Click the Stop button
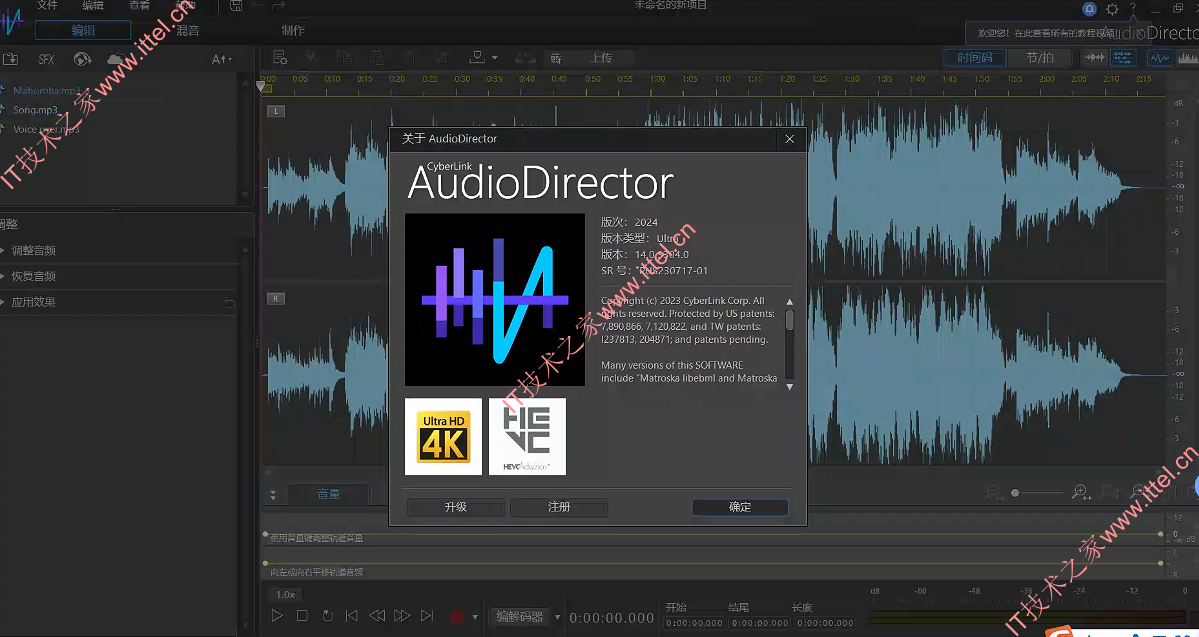1199x637 pixels. pyautogui.click(x=302, y=616)
